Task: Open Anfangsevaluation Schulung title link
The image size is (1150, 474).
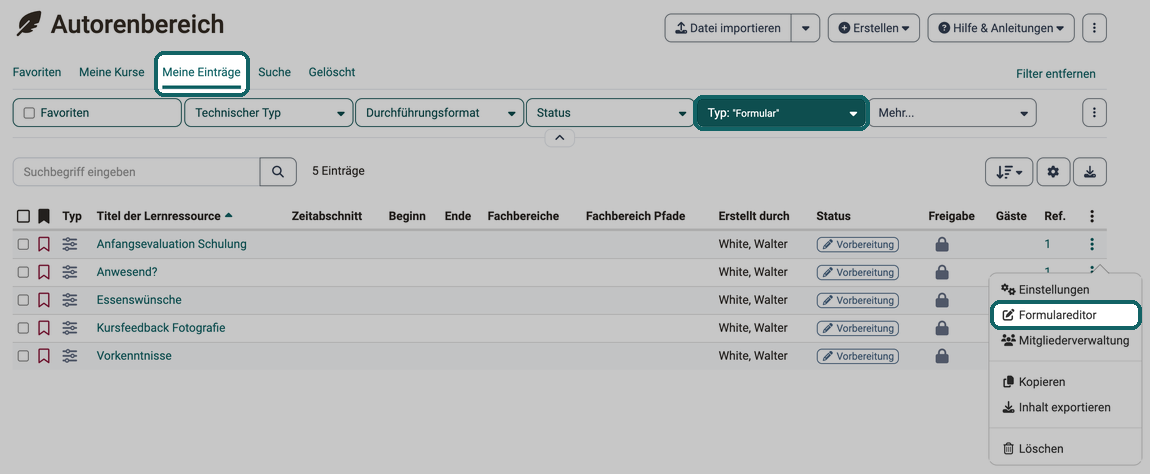Action: click(x=172, y=244)
